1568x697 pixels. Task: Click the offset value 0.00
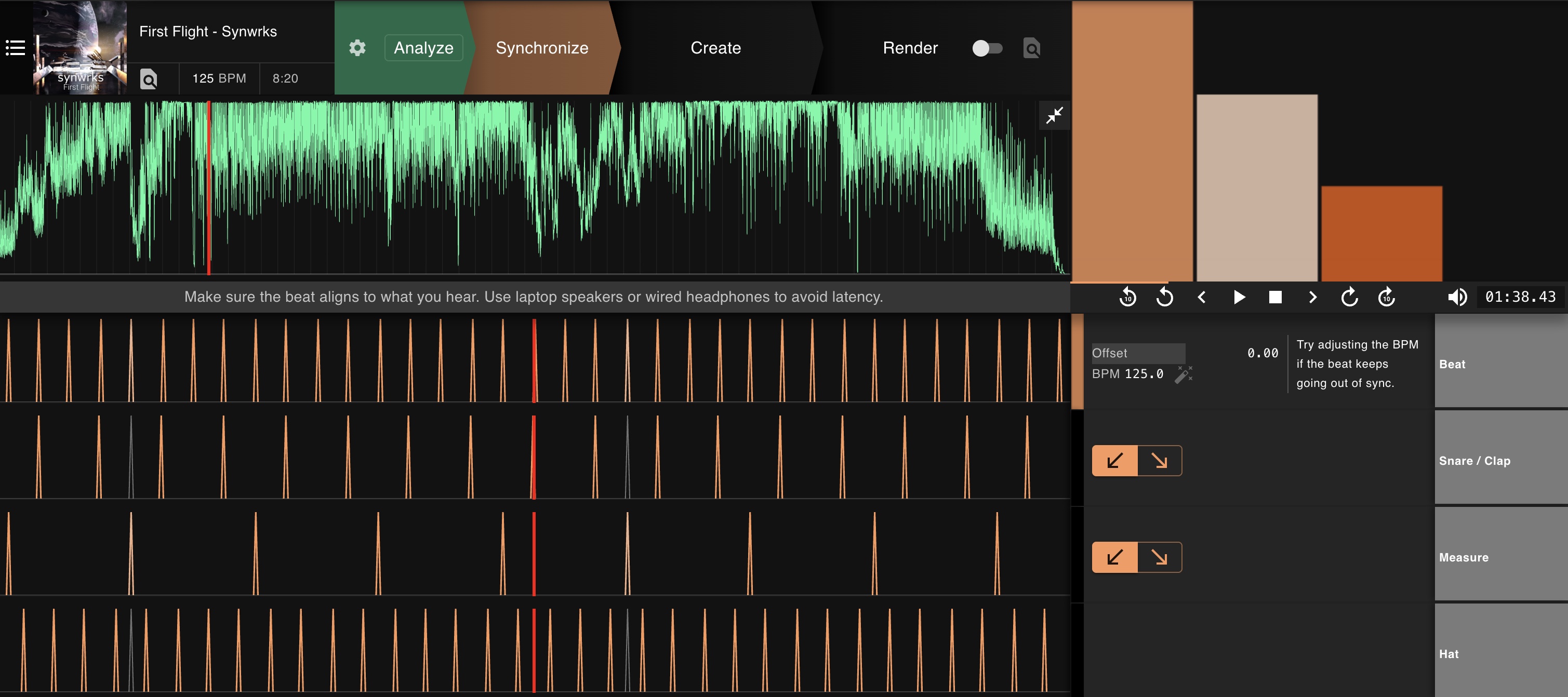[1263, 353]
